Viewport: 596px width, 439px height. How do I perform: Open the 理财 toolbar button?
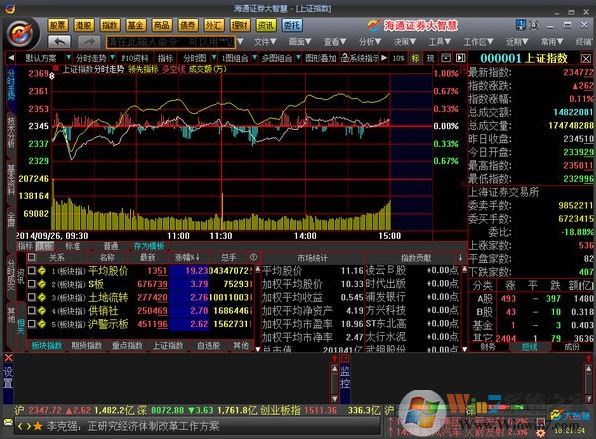pos(240,25)
